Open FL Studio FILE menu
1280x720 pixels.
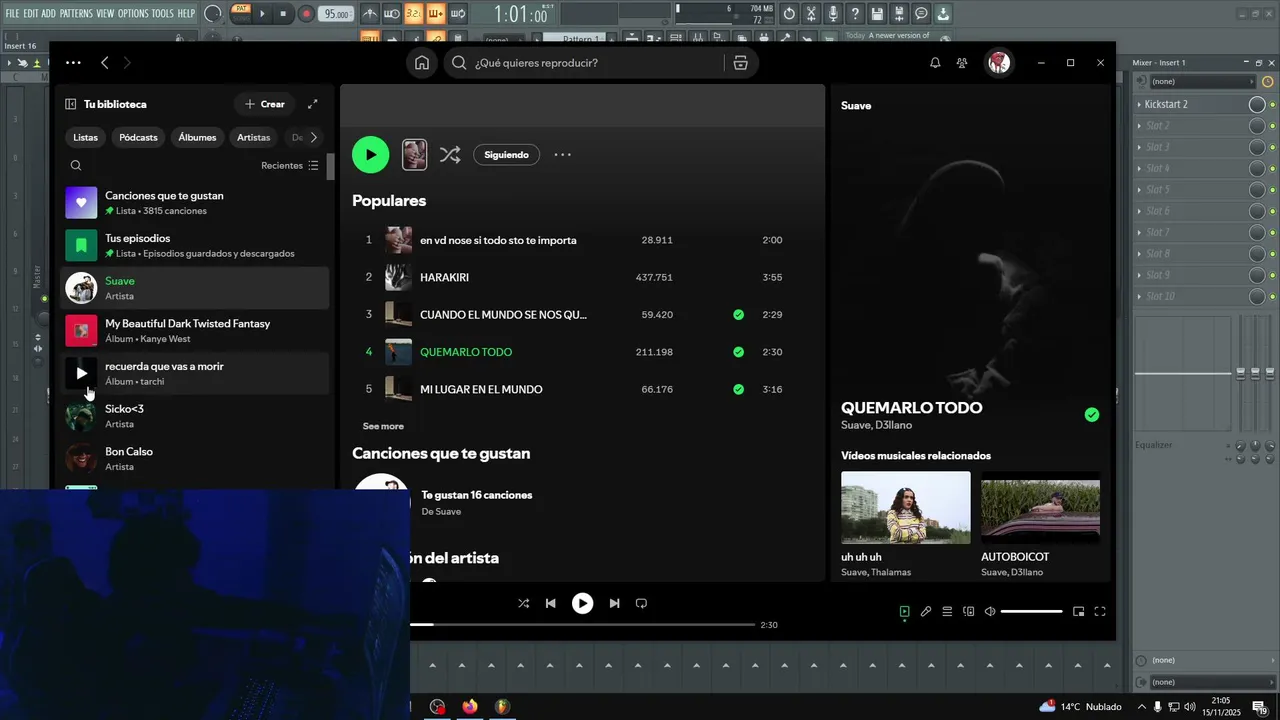12,13
